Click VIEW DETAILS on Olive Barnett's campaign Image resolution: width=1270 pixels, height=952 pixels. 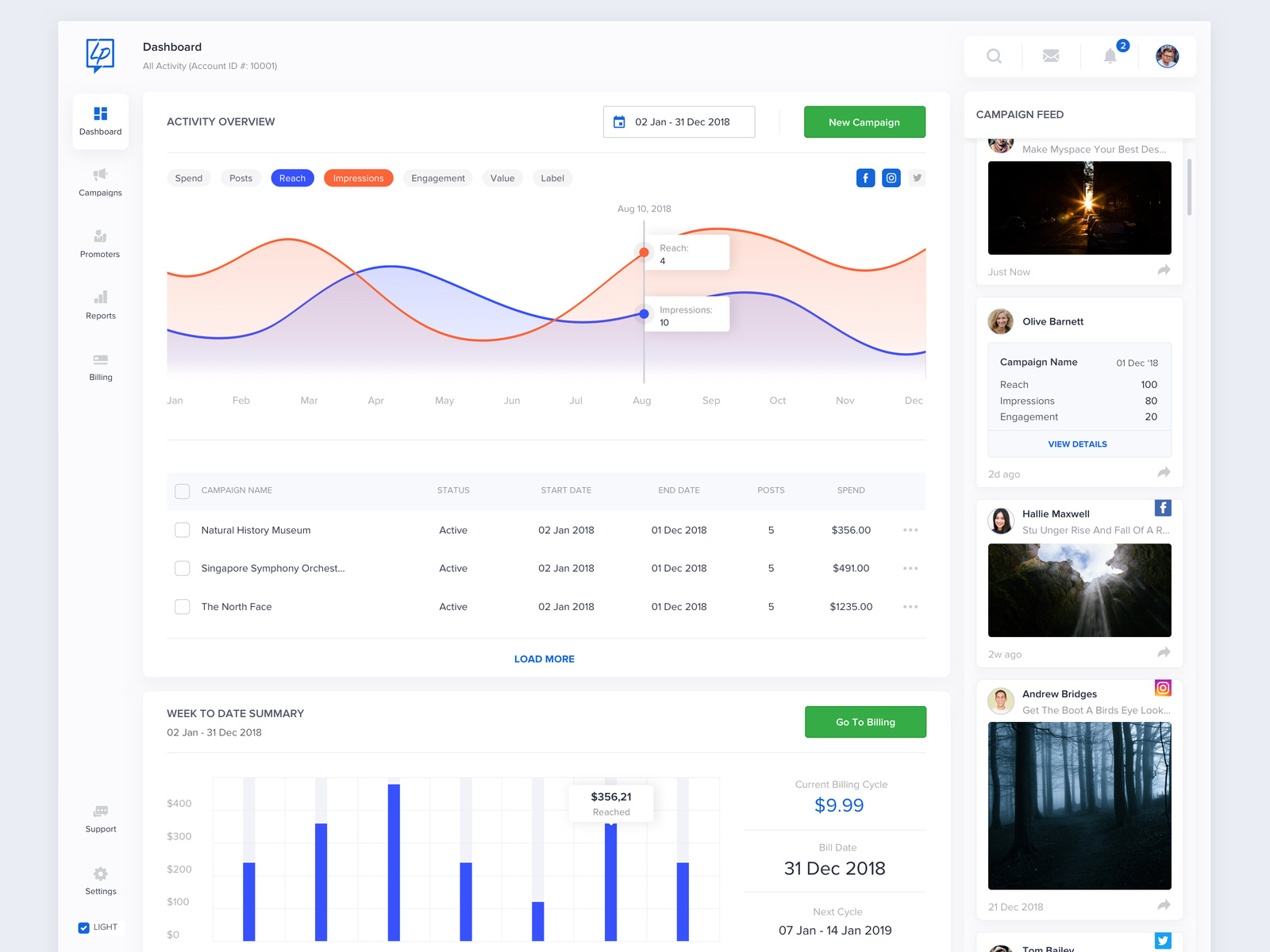coord(1077,444)
